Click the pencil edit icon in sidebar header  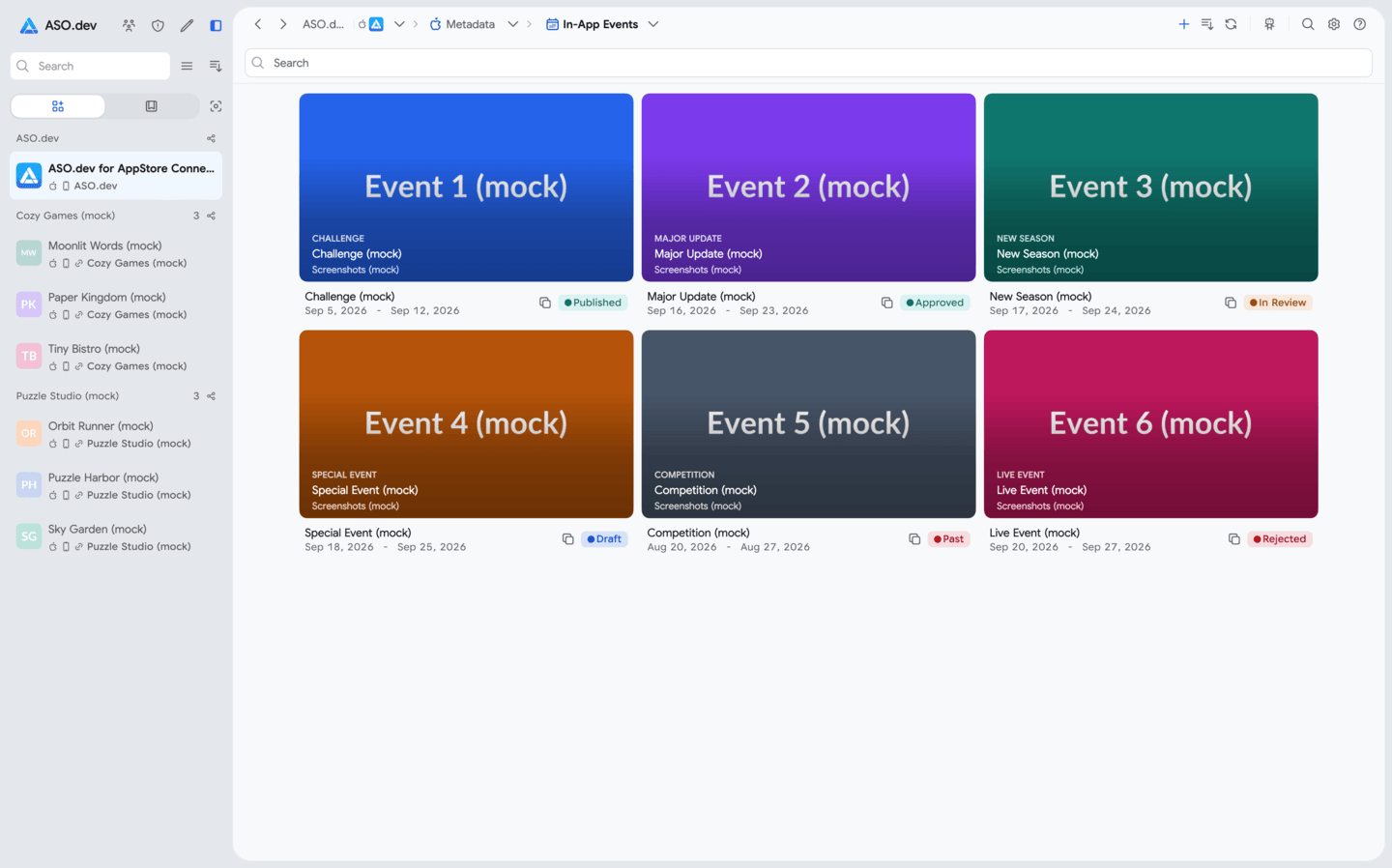[187, 25]
